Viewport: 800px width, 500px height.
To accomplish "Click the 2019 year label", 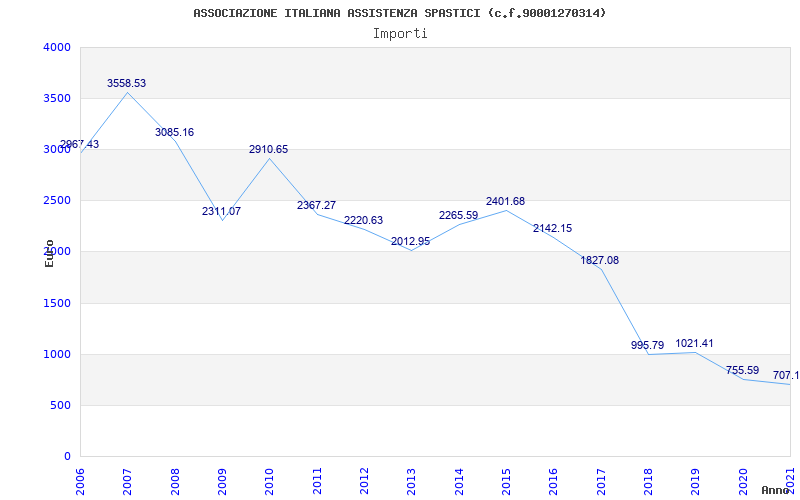I will [695, 481].
